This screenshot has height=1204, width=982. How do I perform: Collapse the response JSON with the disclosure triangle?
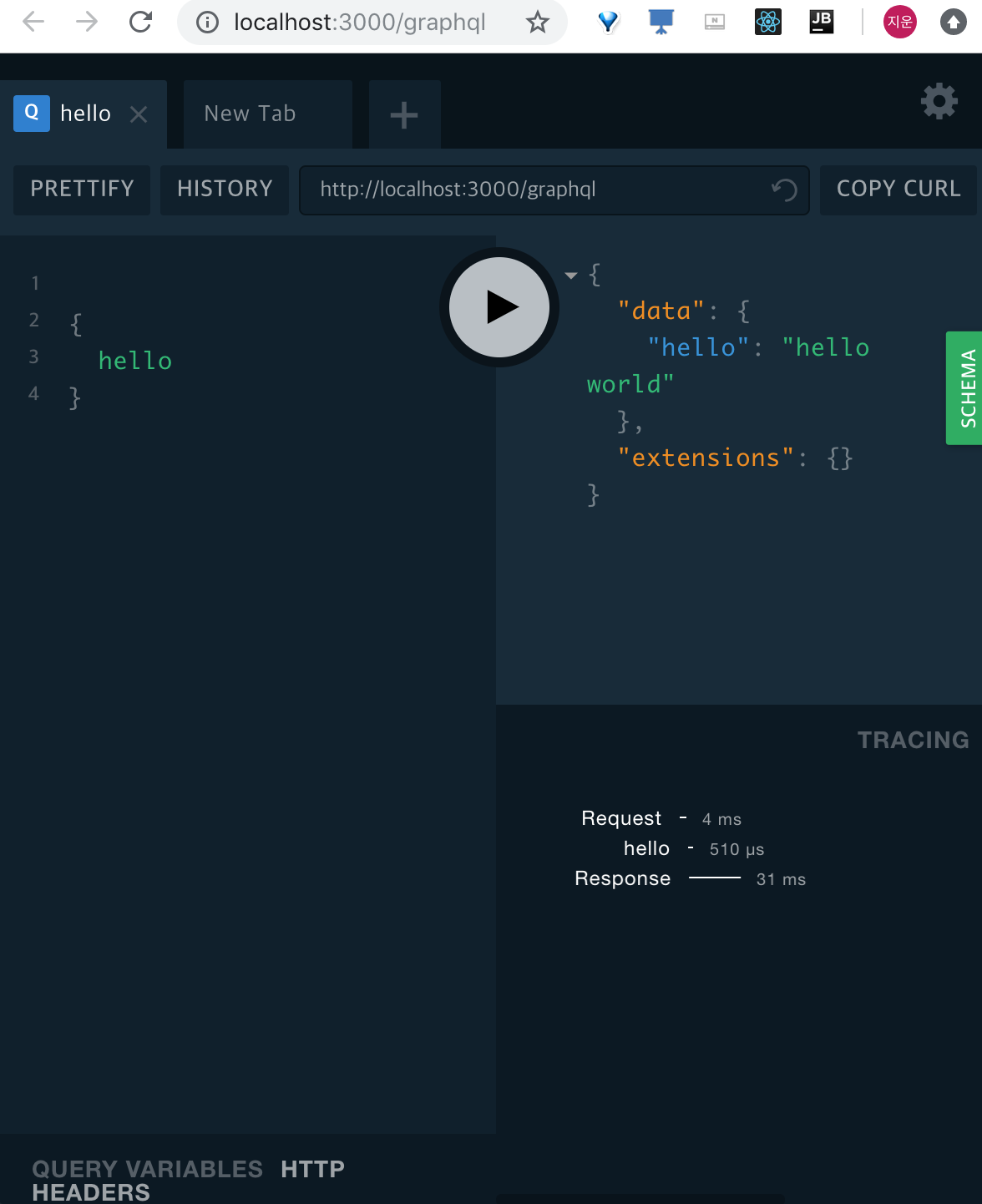(571, 275)
